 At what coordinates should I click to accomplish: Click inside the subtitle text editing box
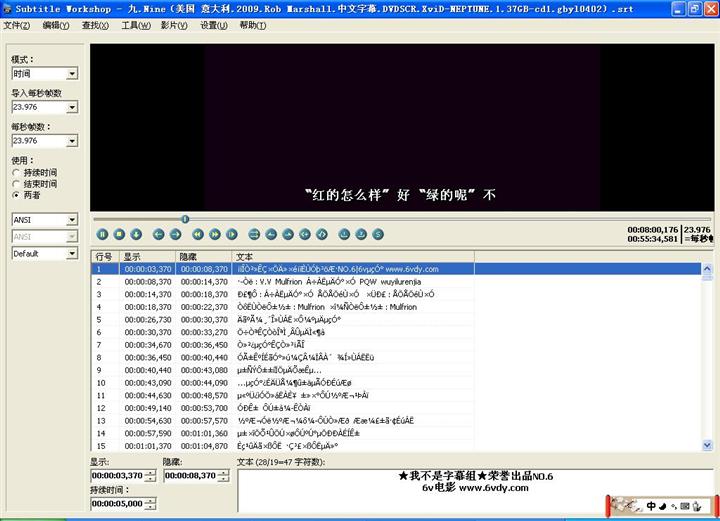(475, 491)
